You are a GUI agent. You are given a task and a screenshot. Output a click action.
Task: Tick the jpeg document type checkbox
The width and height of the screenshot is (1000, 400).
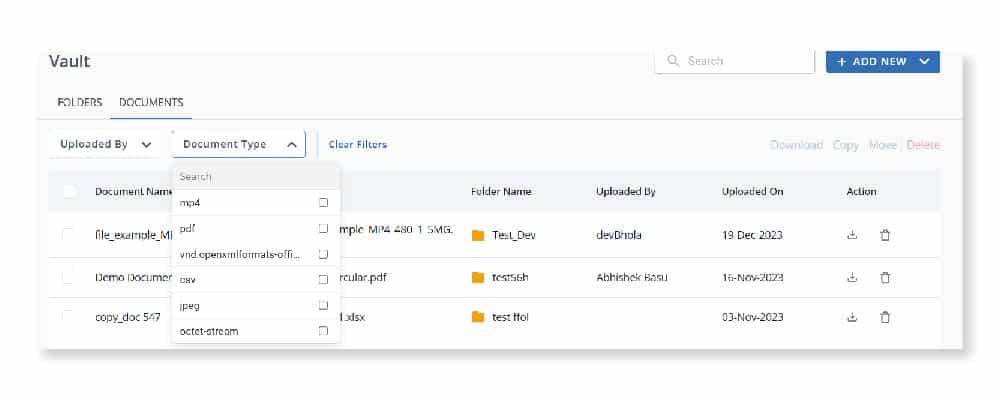pyautogui.click(x=323, y=306)
